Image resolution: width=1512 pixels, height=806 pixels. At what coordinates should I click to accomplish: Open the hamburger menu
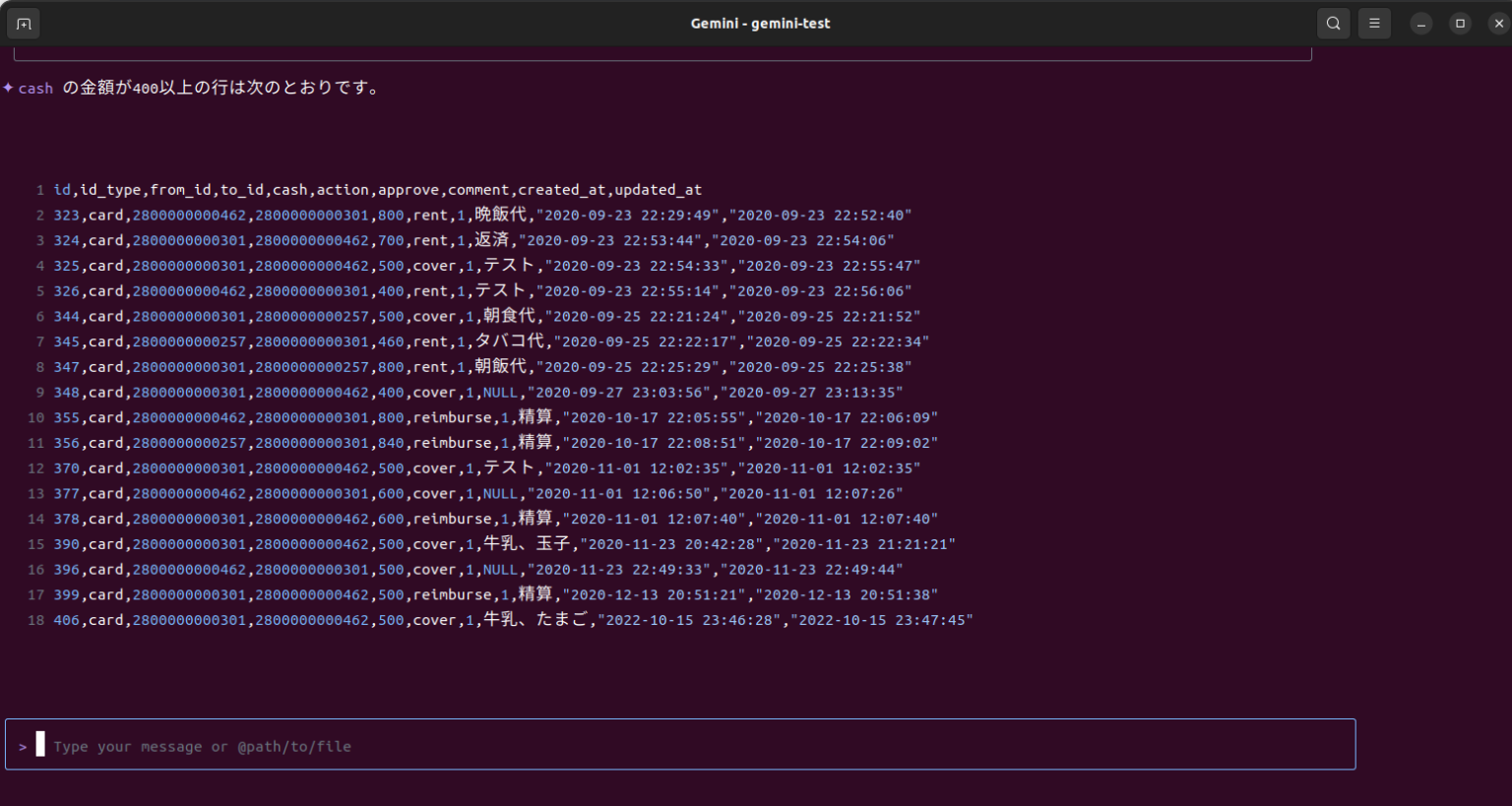1374,24
